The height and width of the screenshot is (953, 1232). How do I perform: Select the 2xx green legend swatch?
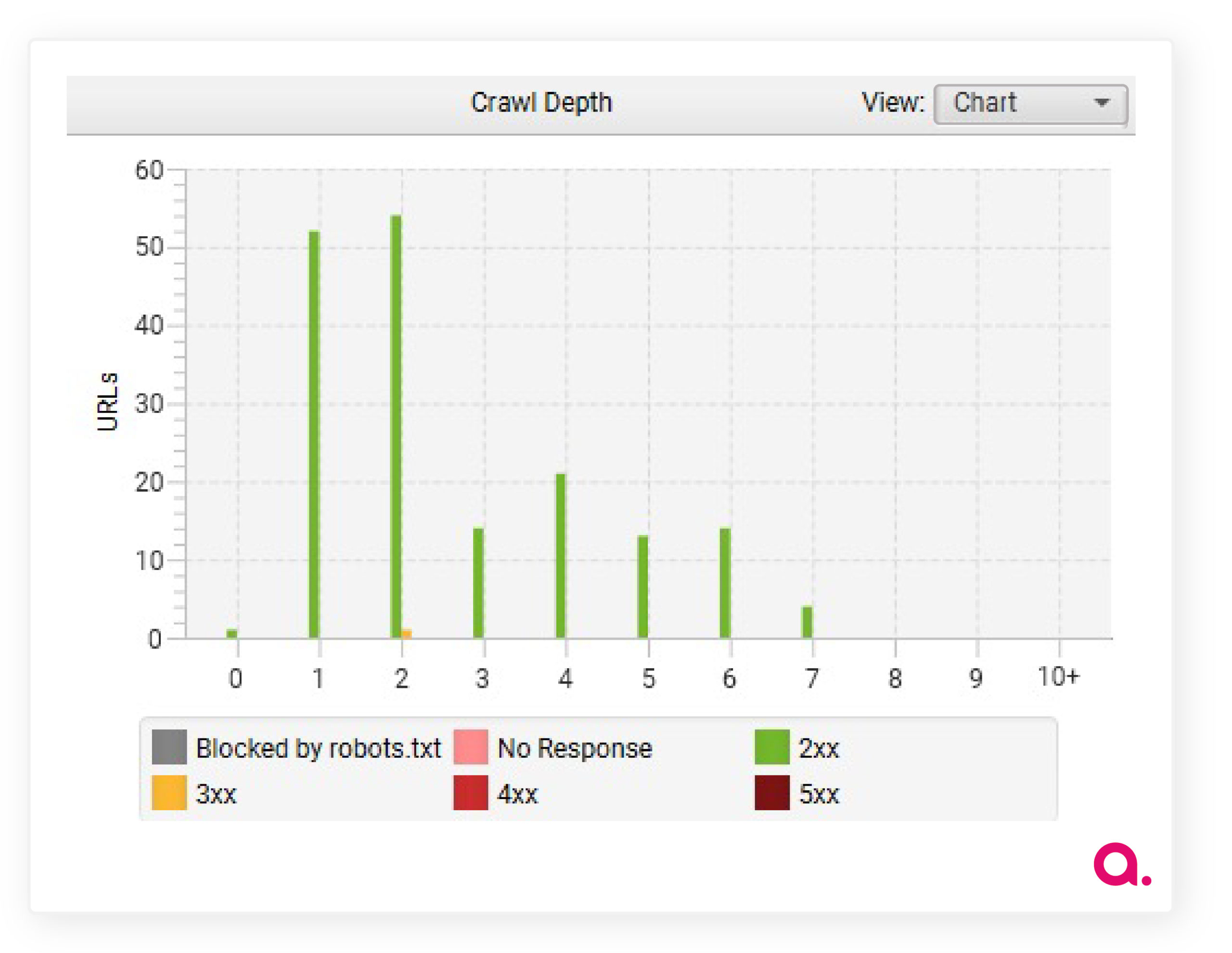tap(772, 747)
